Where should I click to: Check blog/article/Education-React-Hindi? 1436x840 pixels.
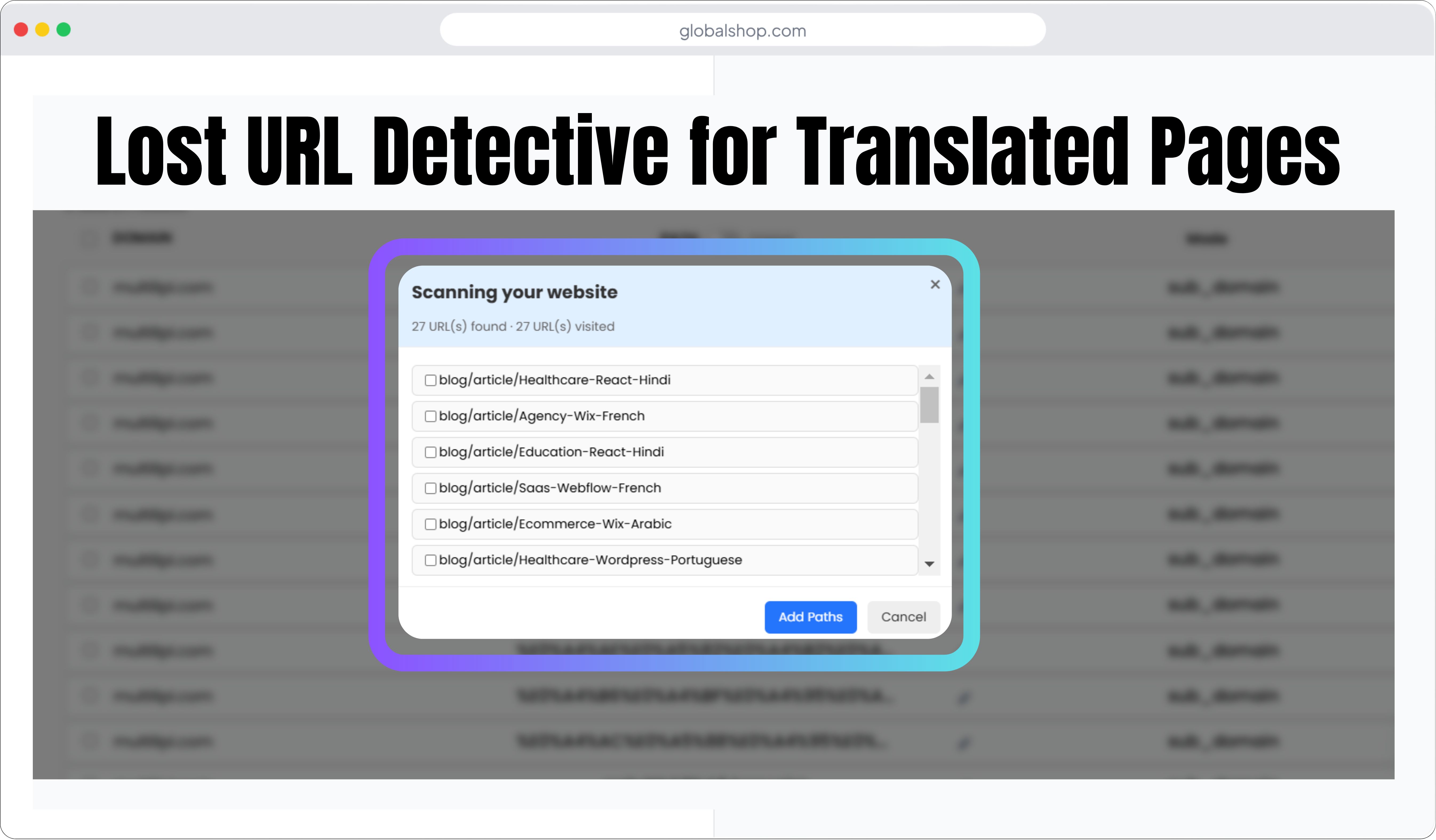coord(430,452)
